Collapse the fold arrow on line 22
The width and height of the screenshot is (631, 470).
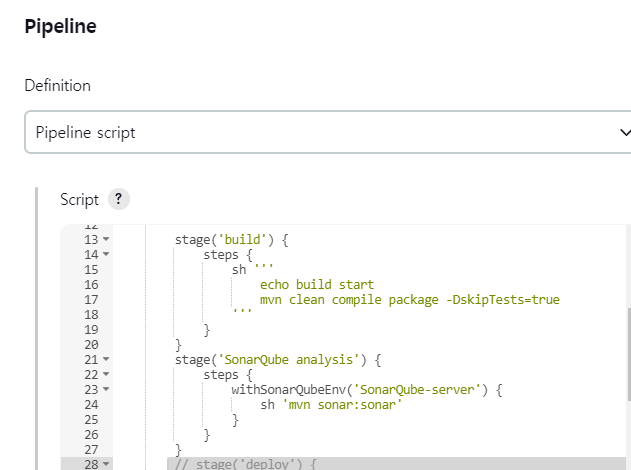(x=106, y=374)
